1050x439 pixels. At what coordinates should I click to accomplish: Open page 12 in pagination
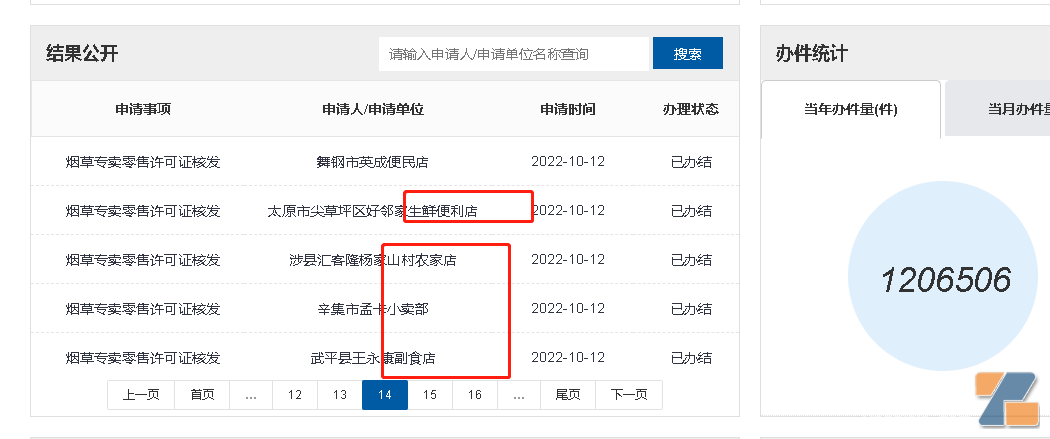coord(295,395)
